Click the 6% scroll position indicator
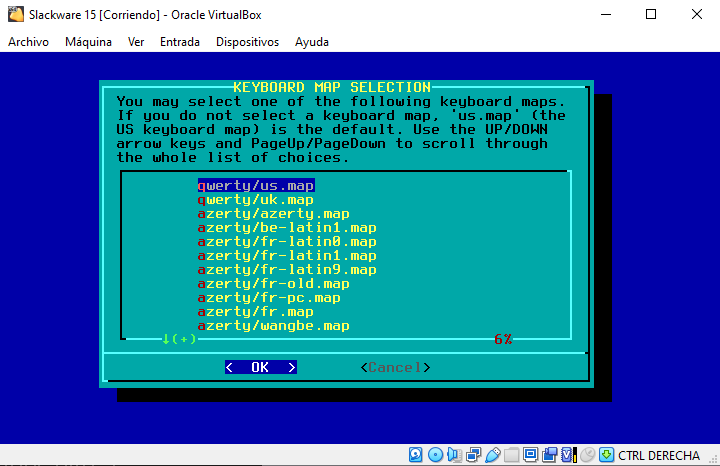The image size is (720, 466). coord(503,339)
